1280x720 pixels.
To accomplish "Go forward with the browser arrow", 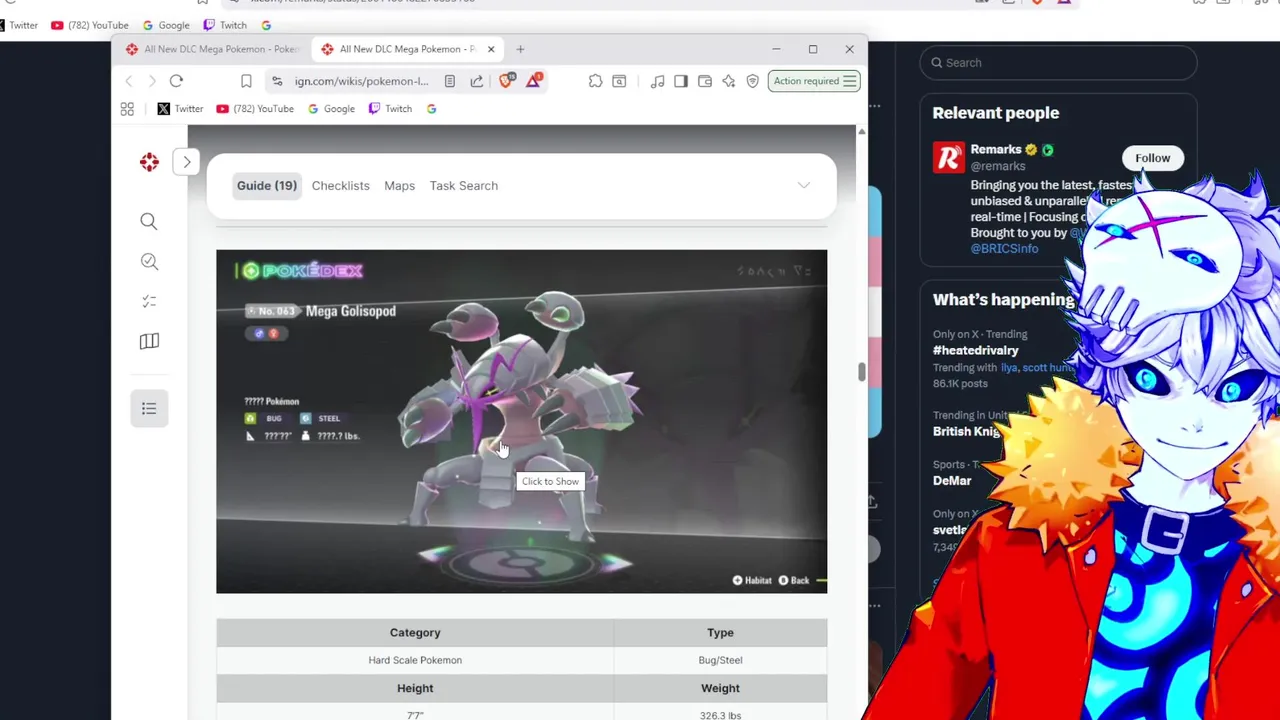I will [152, 81].
